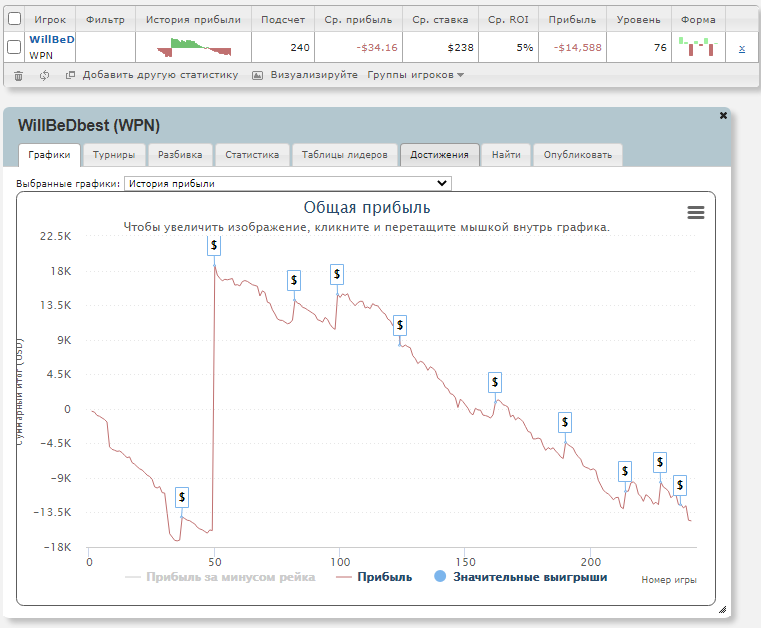Click the highest $ win marker near game 50
The width and height of the screenshot is (761, 628).
pyautogui.click(x=214, y=245)
